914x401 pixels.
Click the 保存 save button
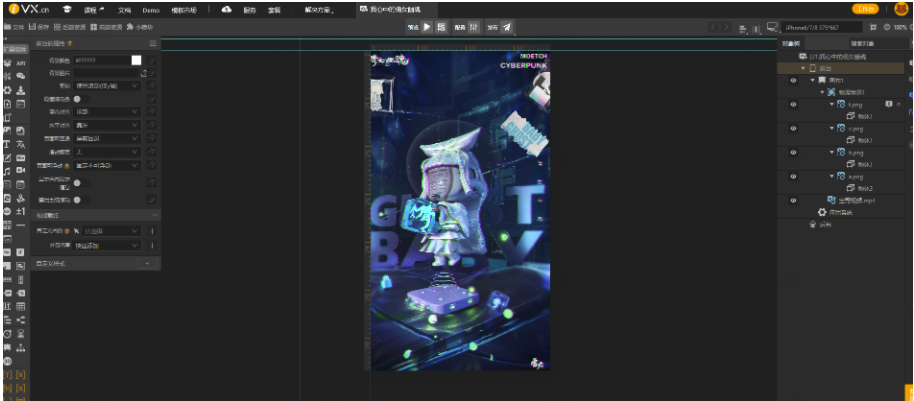(40, 27)
